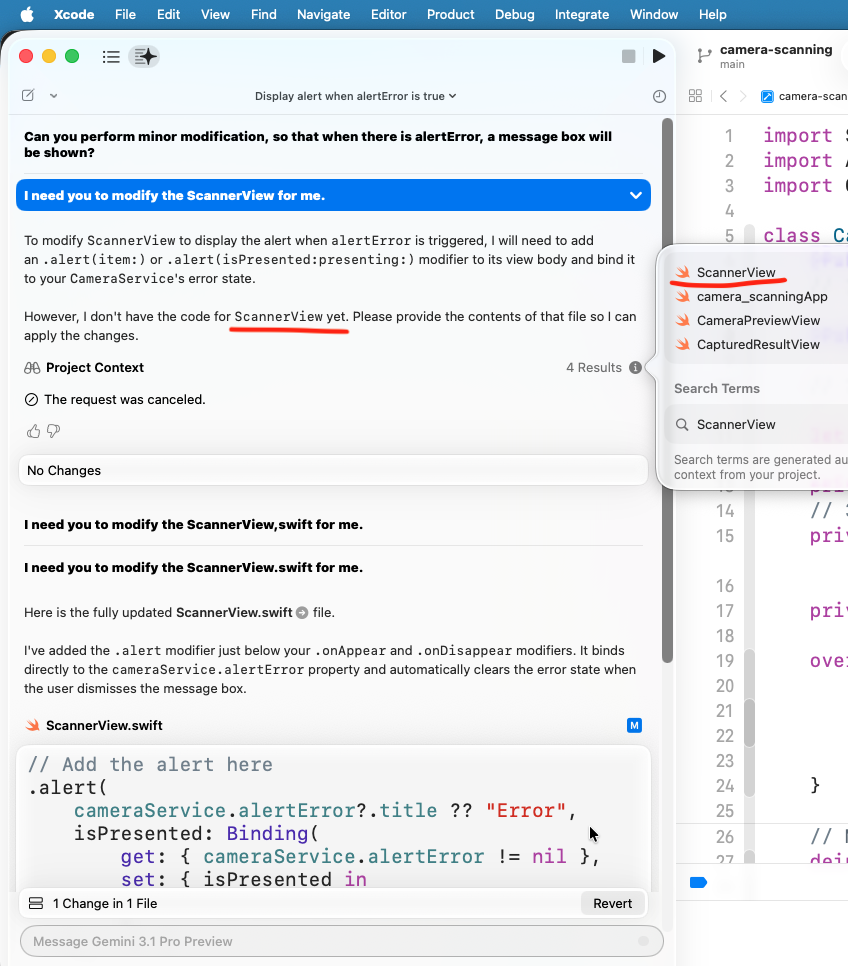
Task: Give thumbs up to the response
Action: click(34, 431)
